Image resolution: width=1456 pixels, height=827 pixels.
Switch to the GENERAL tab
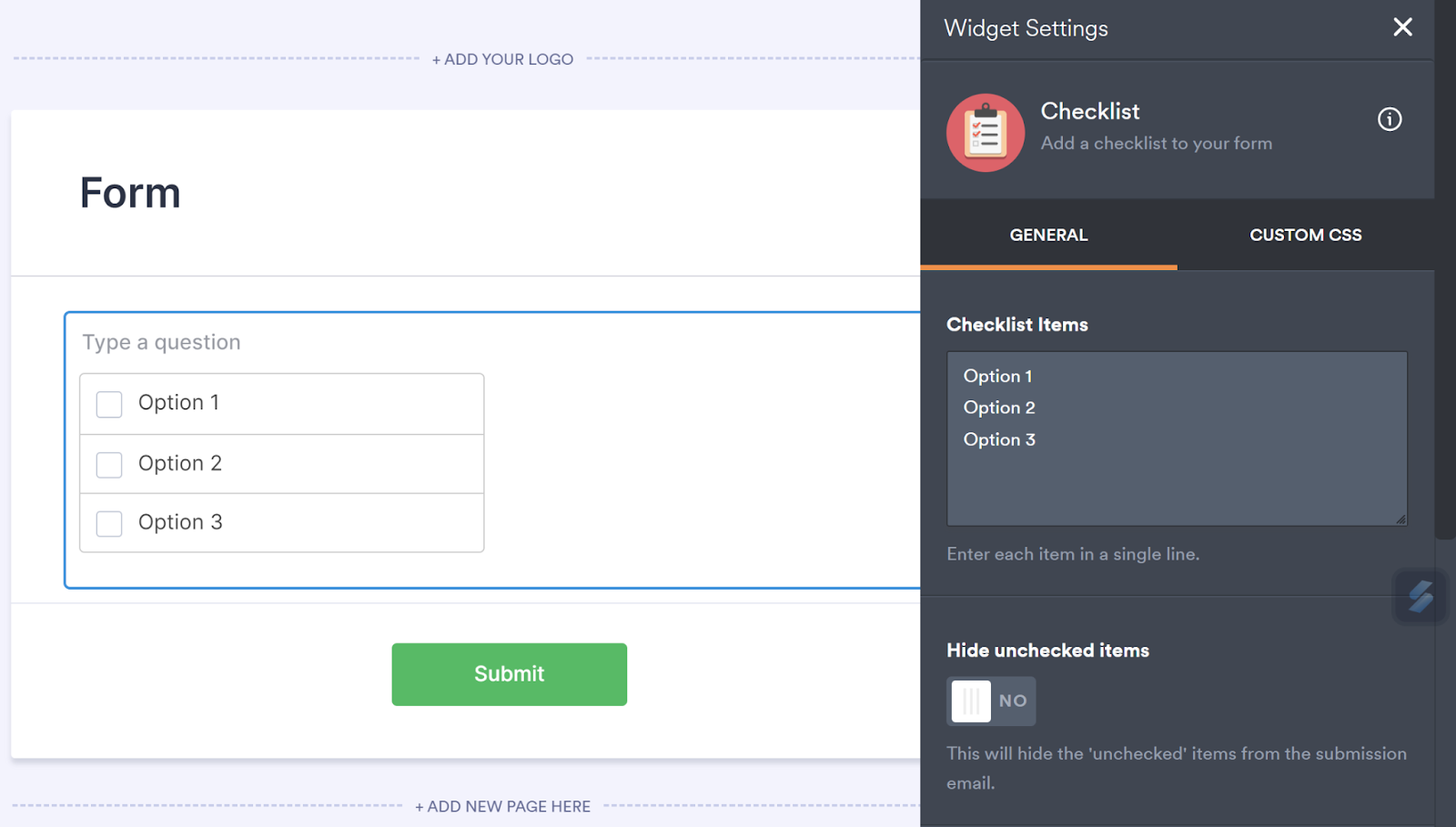tap(1048, 235)
